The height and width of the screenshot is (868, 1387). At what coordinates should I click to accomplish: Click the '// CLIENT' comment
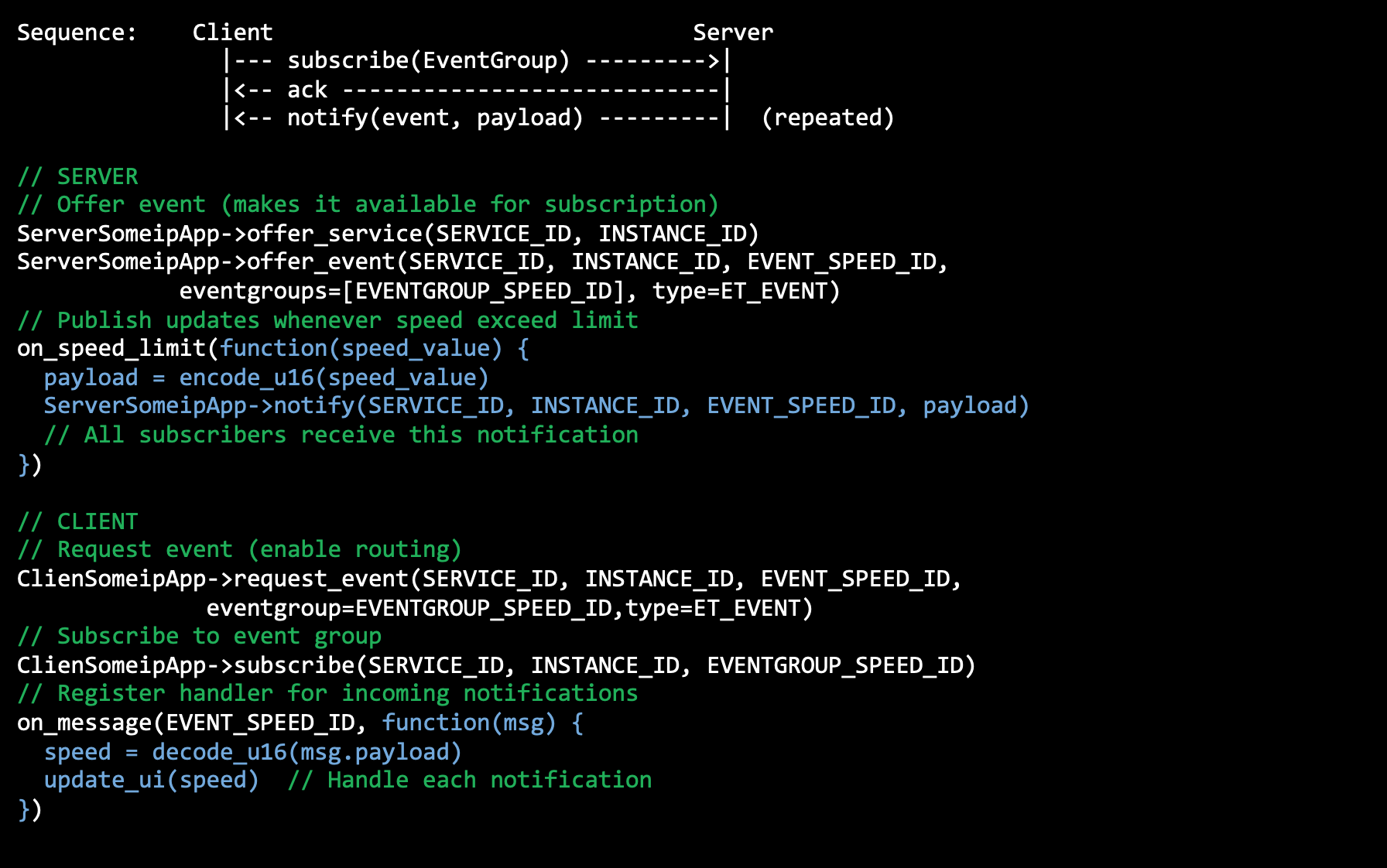pyautogui.click(x=77, y=521)
